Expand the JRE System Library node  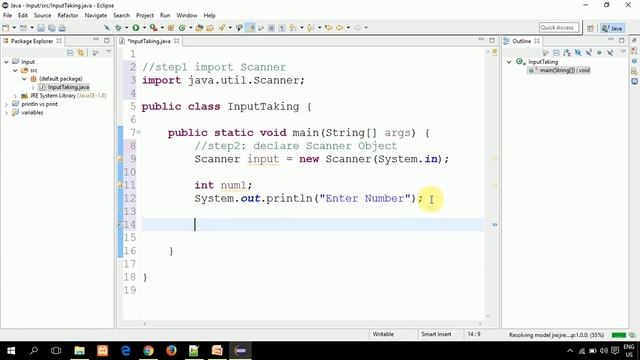pyautogui.click(x=15, y=96)
